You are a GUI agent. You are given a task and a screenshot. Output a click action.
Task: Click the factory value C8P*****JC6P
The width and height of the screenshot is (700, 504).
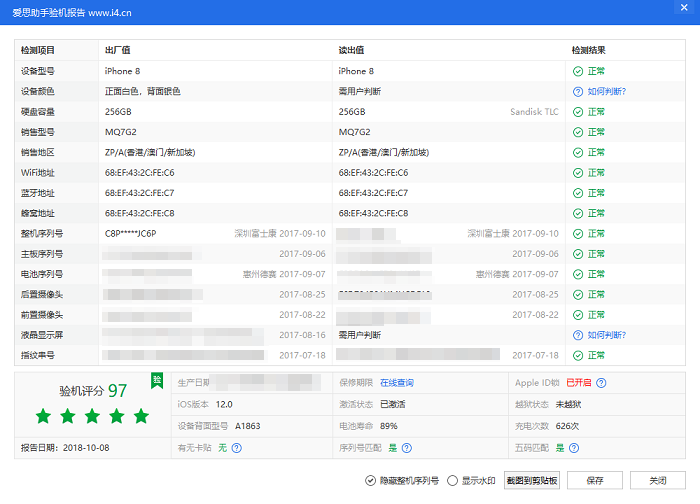click(x=130, y=234)
